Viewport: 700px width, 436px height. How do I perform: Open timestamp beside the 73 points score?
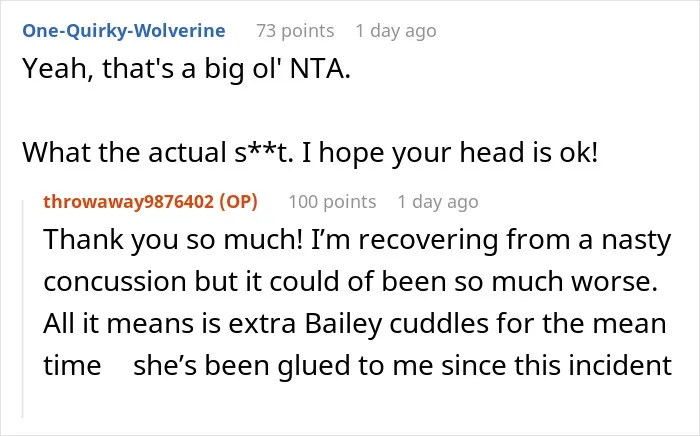pyautogui.click(x=396, y=31)
